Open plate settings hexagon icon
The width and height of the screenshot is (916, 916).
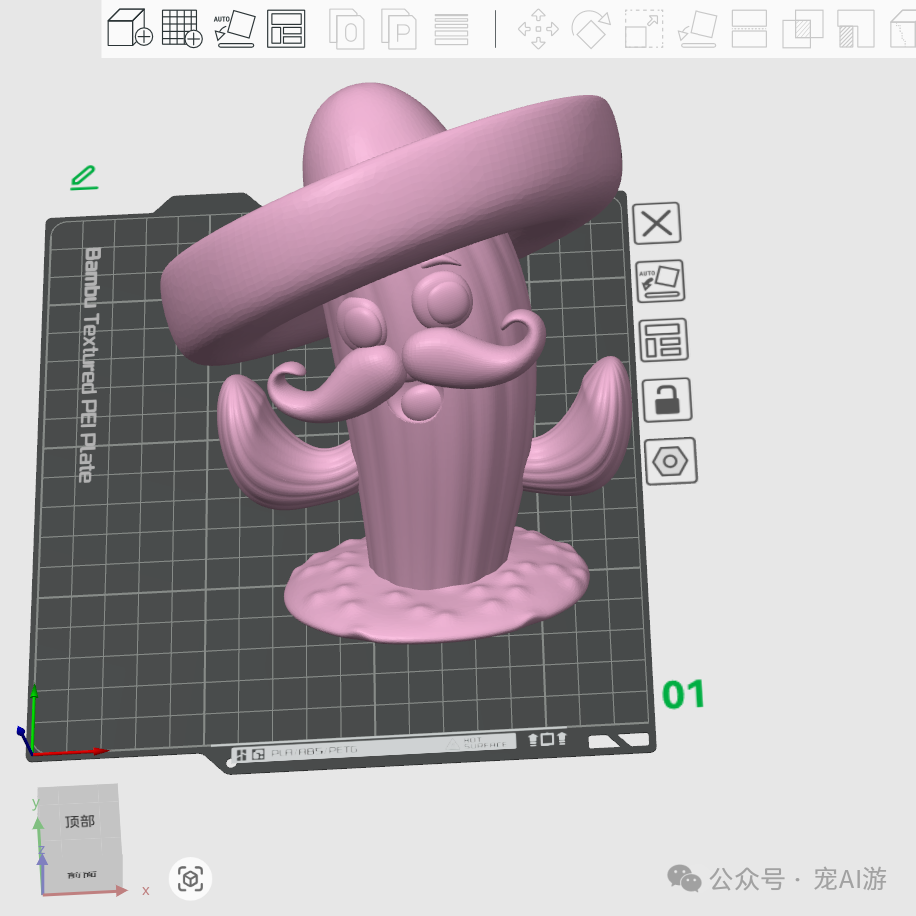tap(671, 461)
